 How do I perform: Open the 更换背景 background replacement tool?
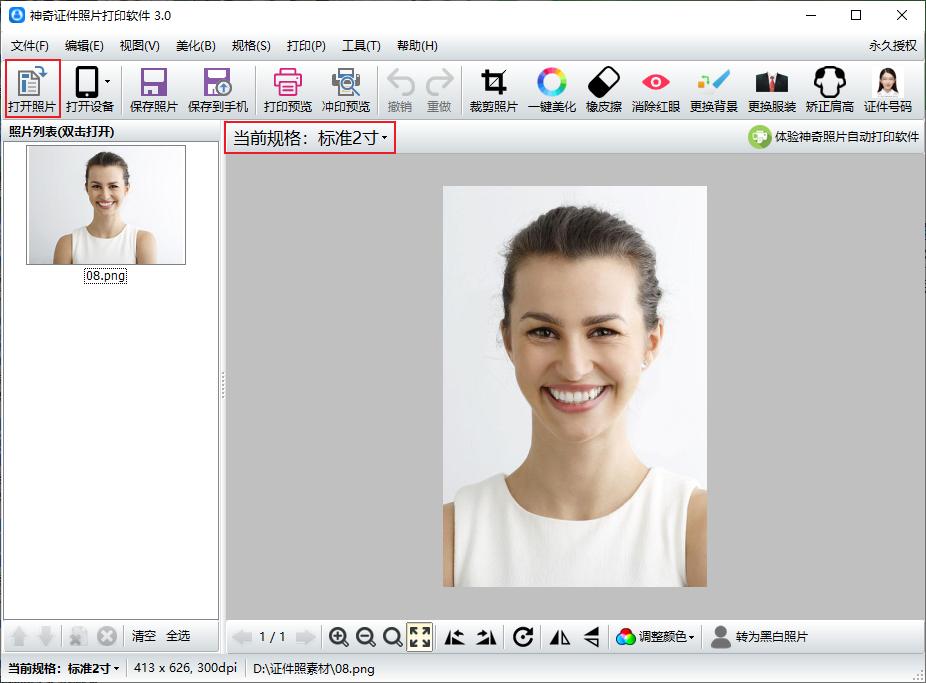click(x=714, y=89)
